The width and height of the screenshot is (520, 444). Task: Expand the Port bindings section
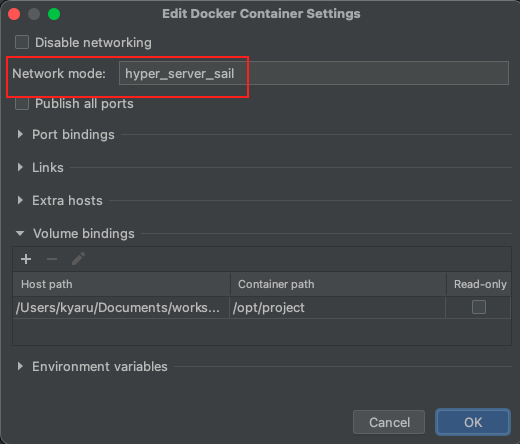coord(20,134)
